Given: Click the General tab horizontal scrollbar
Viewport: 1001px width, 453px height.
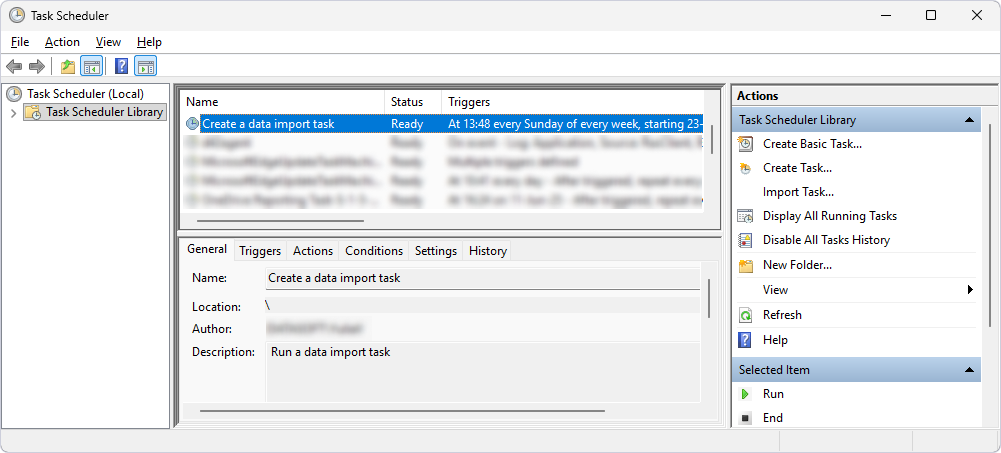Looking at the screenshot, I should point(402,411).
